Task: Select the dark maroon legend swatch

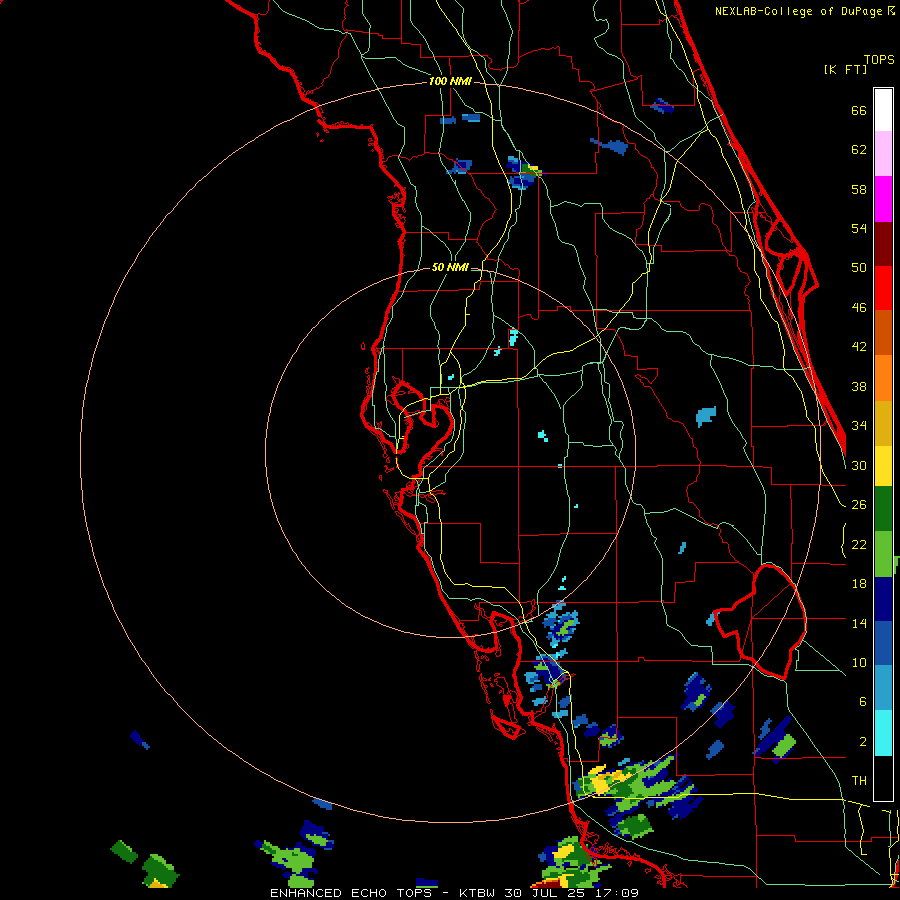Action: tap(883, 244)
